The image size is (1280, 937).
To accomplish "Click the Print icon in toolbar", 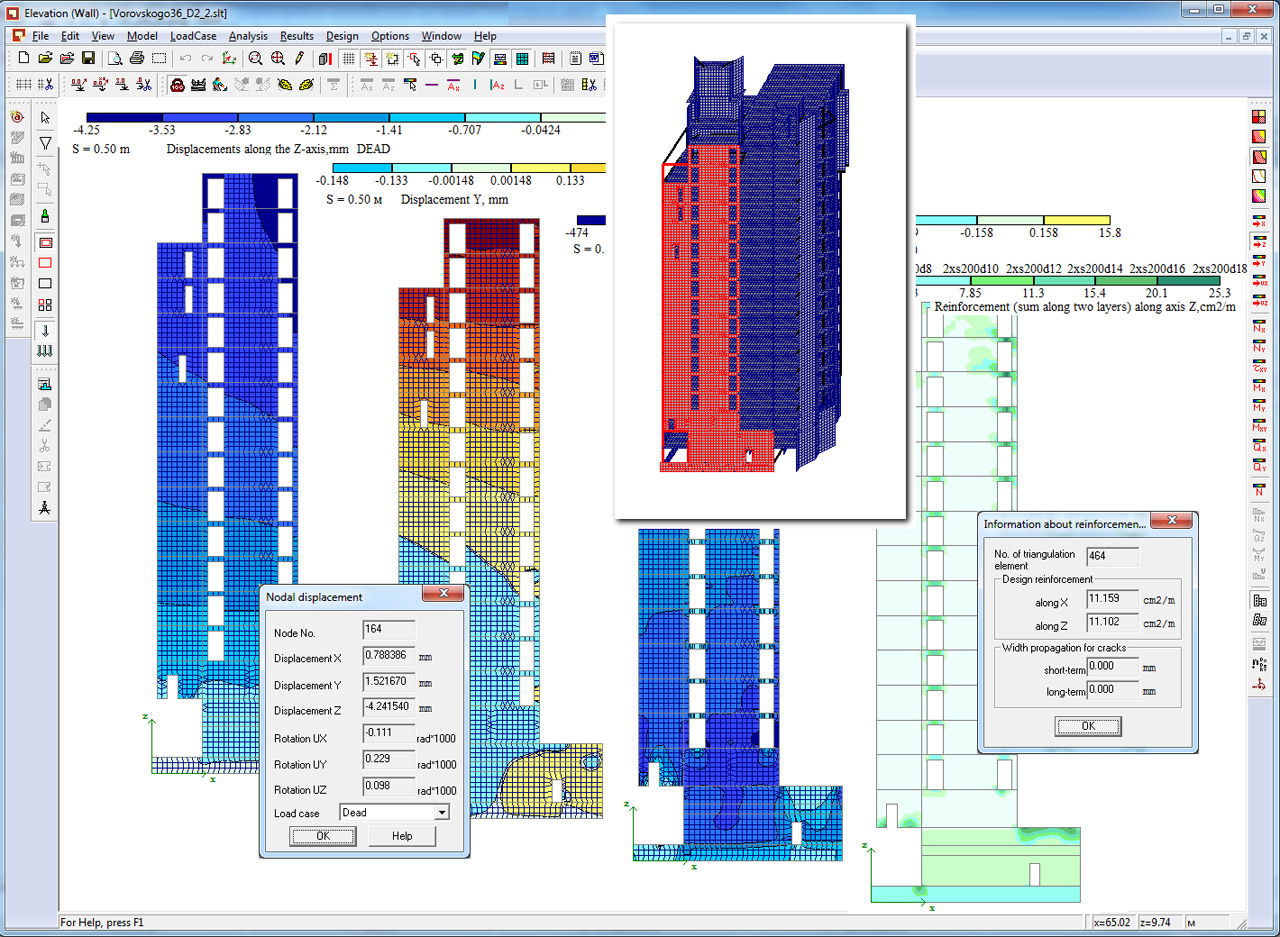I will pyautogui.click(x=137, y=59).
